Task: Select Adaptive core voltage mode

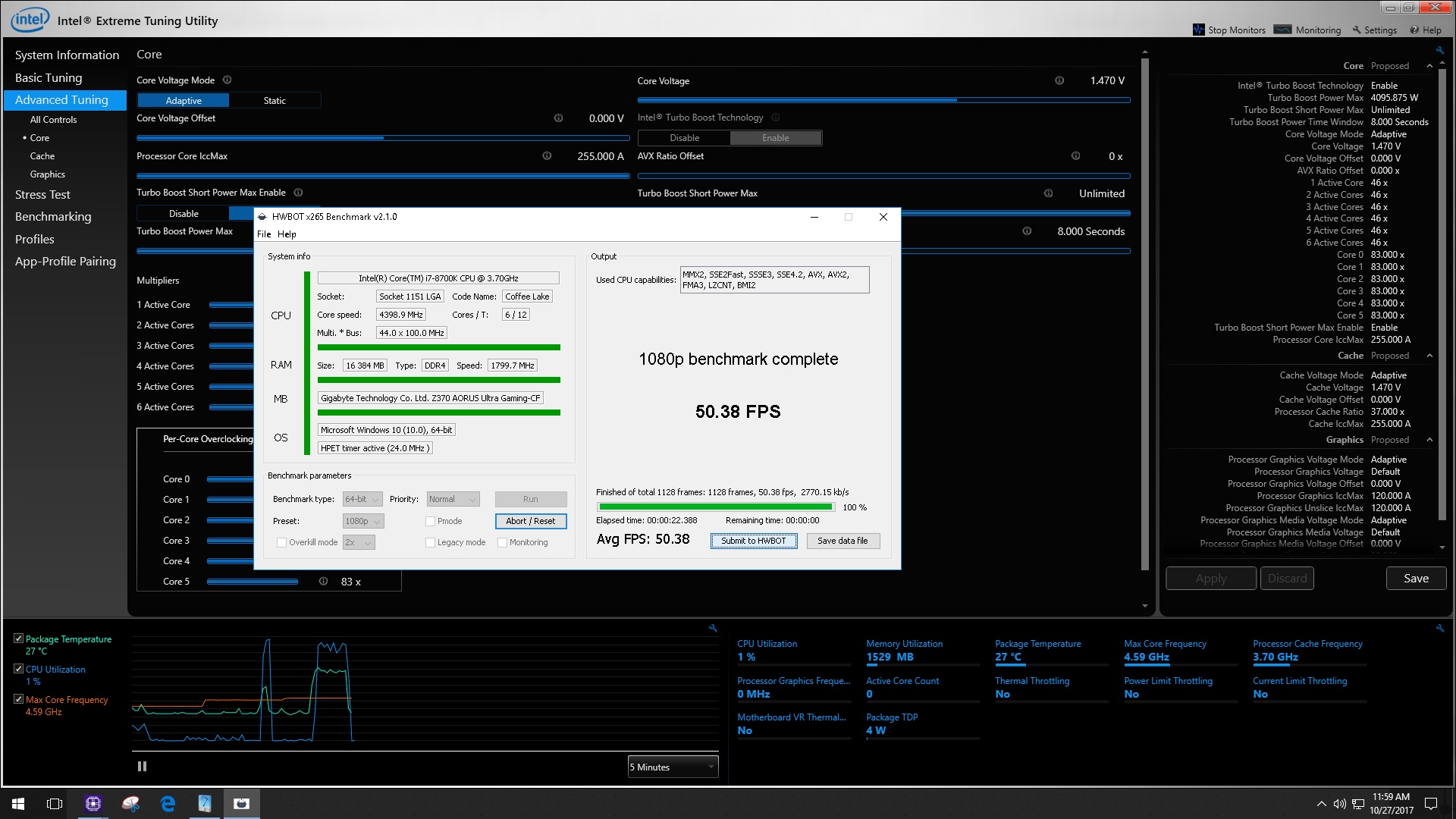Action: point(184,100)
